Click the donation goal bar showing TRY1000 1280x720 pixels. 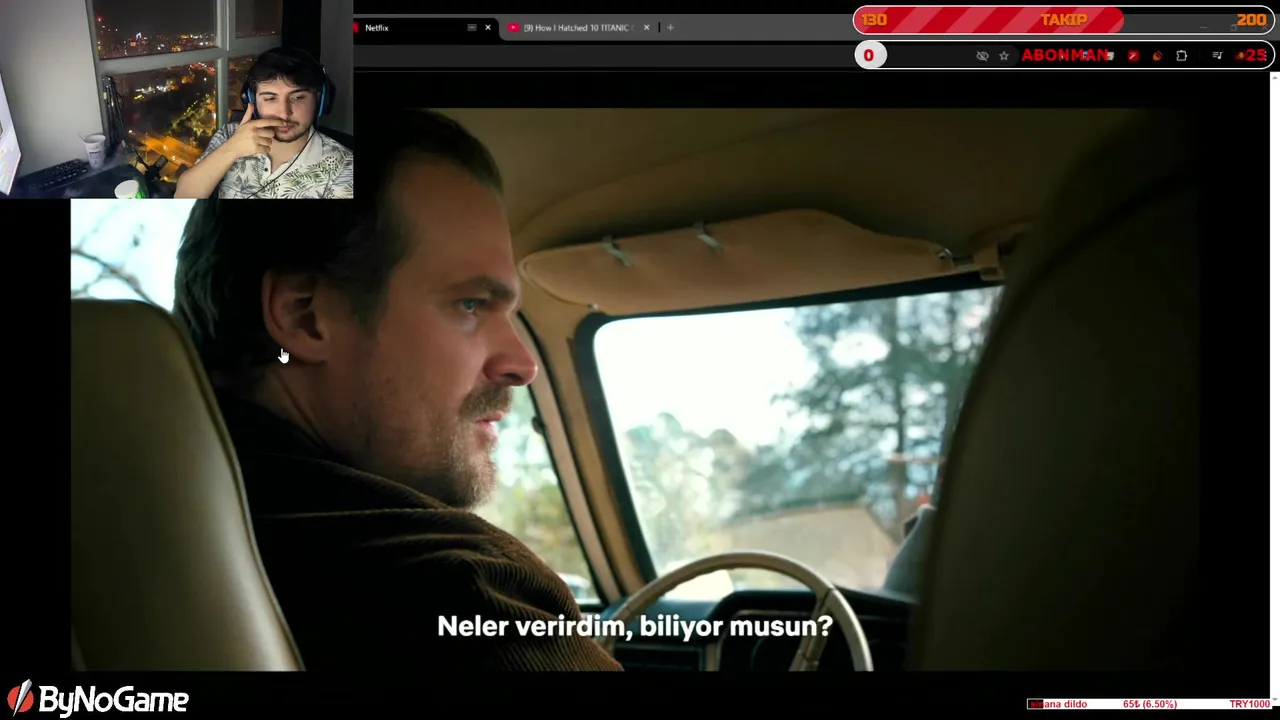point(1150,704)
